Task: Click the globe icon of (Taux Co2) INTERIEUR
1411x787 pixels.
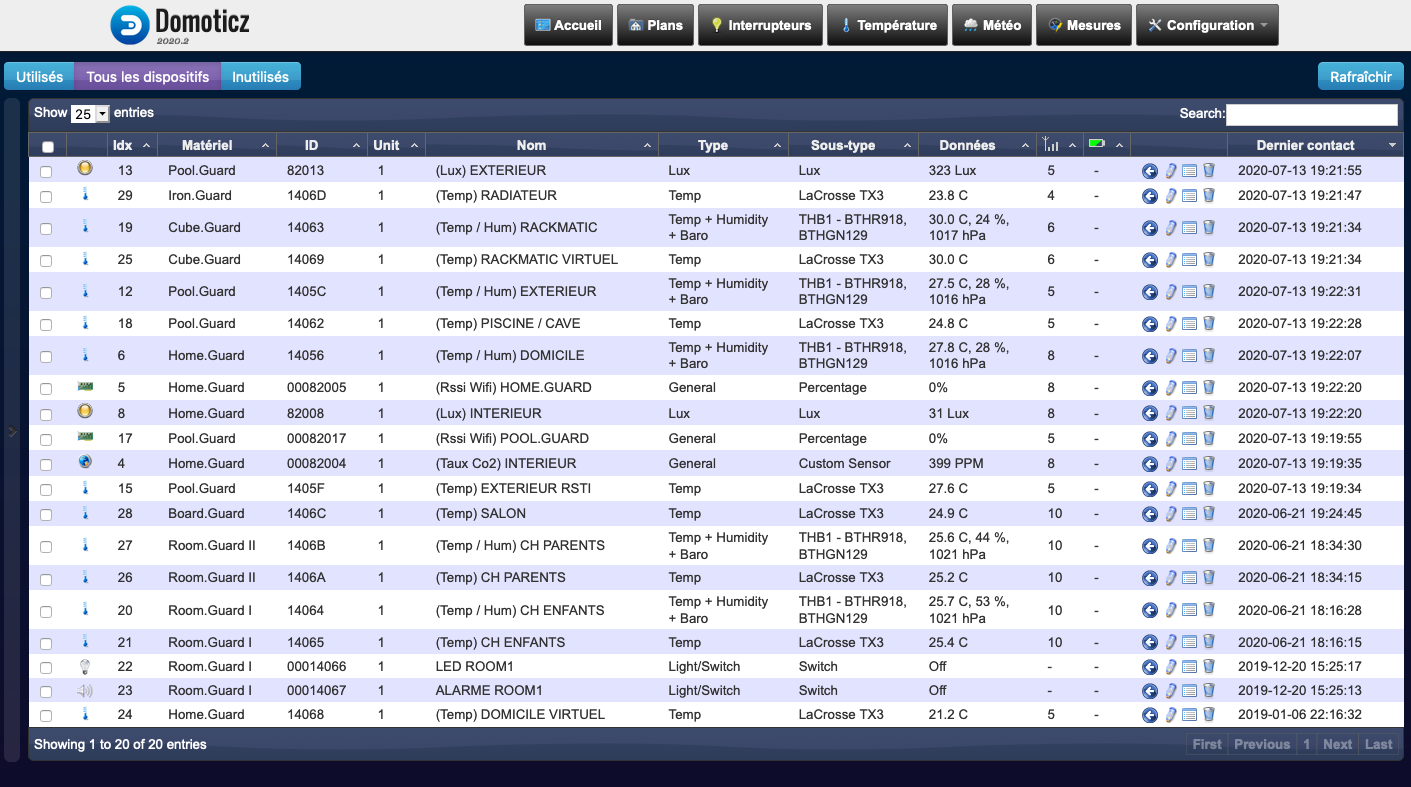Action: click(x=85, y=463)
